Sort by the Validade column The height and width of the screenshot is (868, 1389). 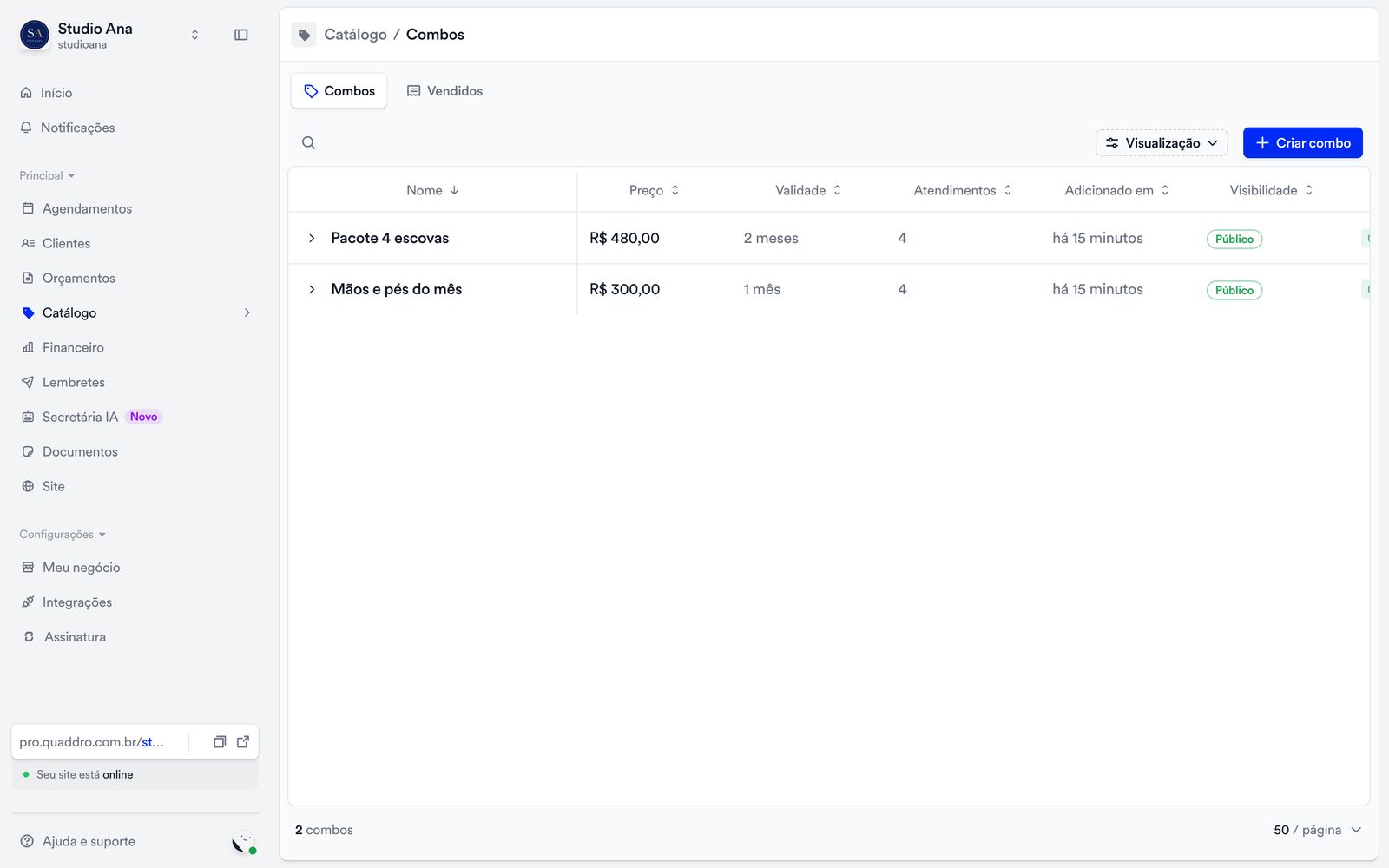pyautogui.click(x=808, y=190)
